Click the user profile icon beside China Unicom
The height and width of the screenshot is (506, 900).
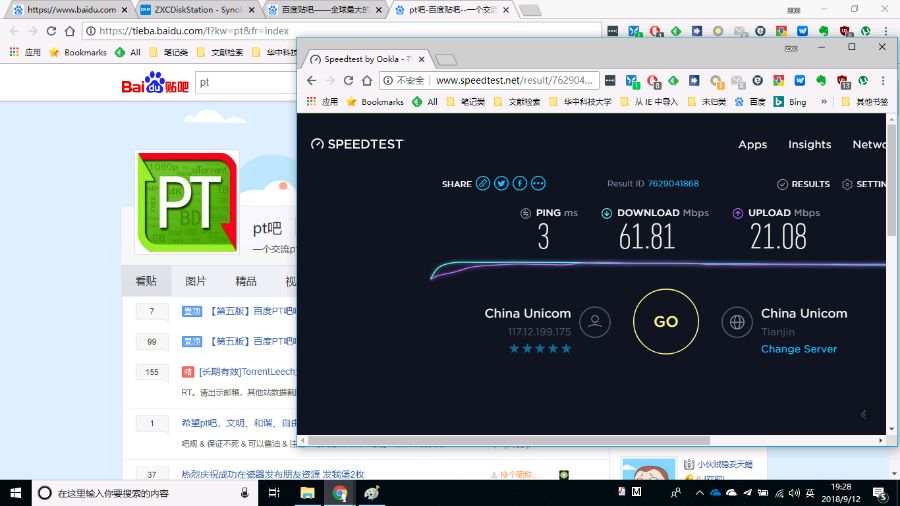(595, 322)
